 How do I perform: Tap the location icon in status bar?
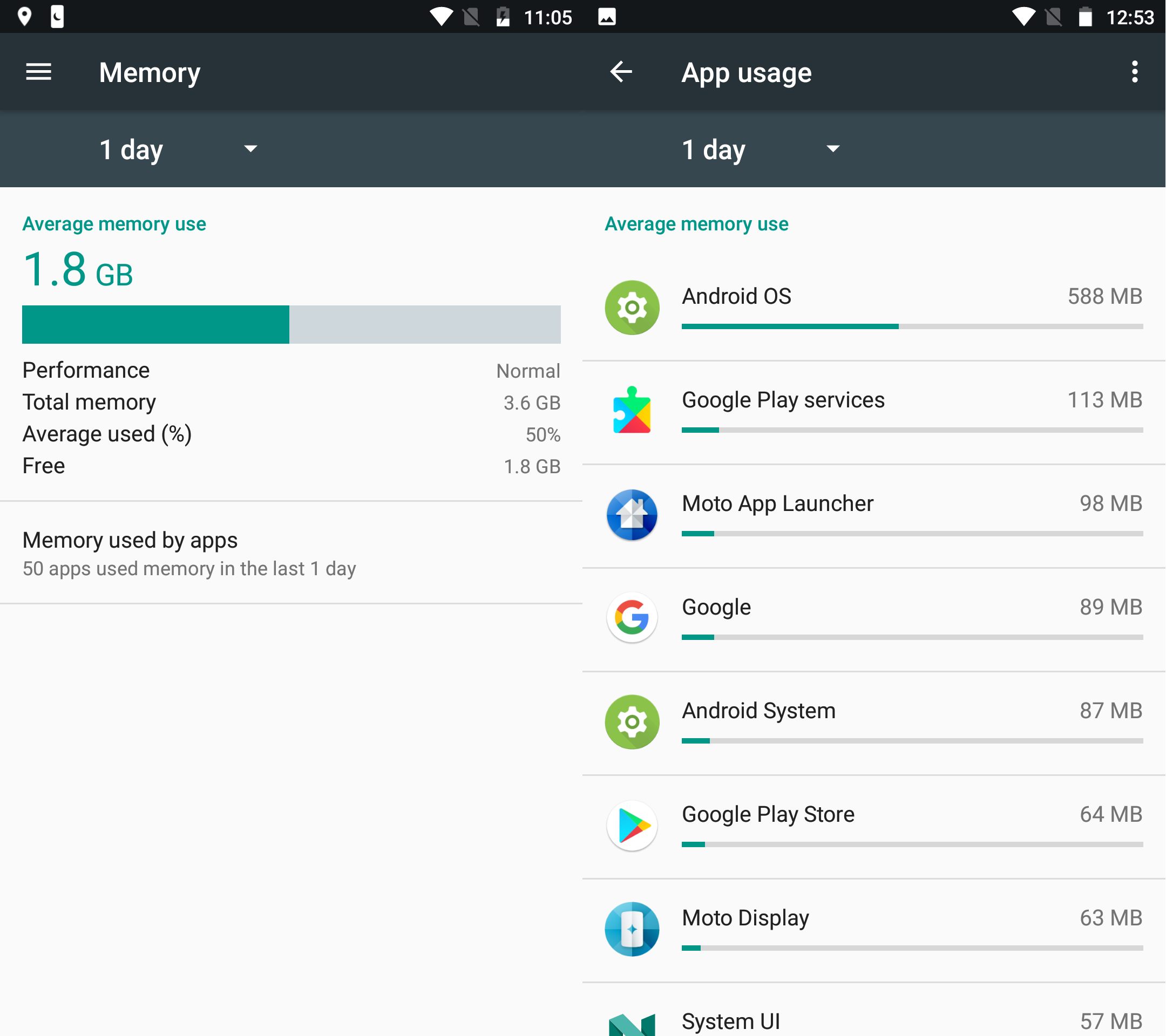[24, 17]
